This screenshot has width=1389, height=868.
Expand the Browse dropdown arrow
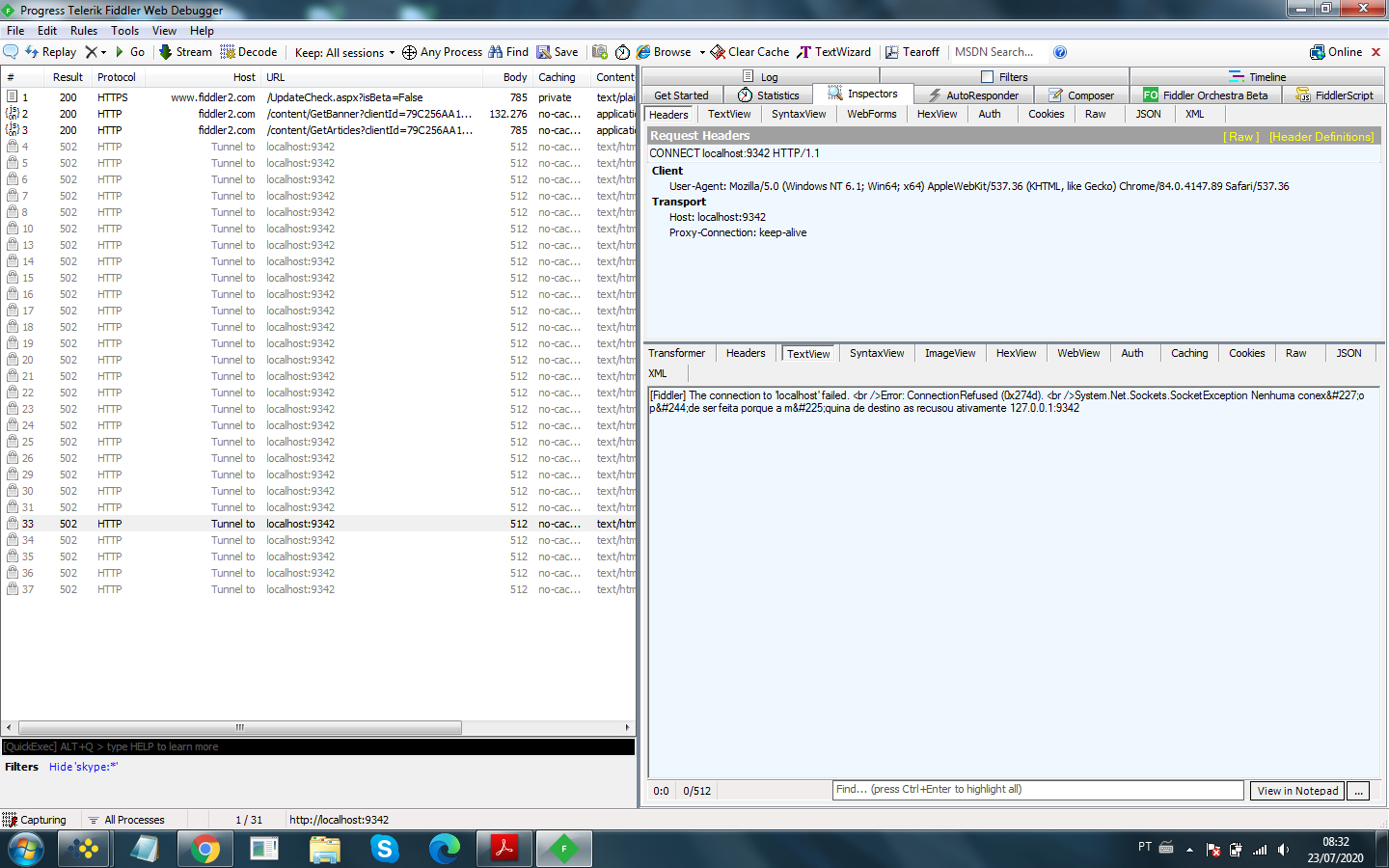coord(702,52)
